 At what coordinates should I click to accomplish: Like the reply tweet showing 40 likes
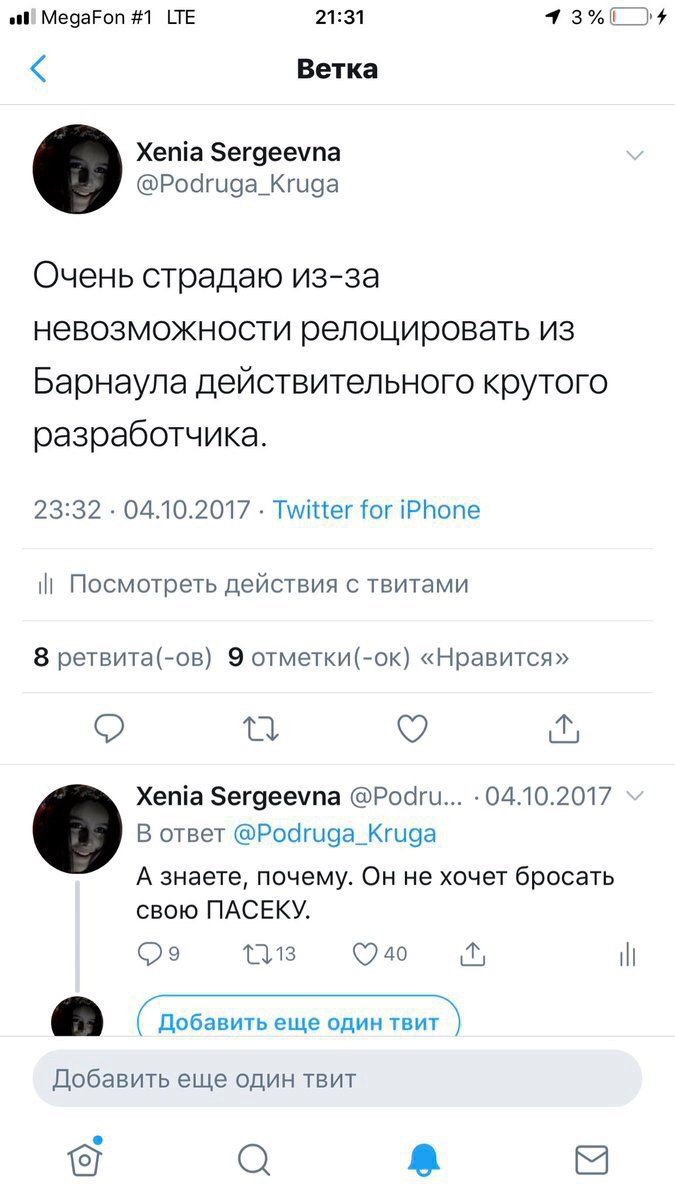[380, 954]
